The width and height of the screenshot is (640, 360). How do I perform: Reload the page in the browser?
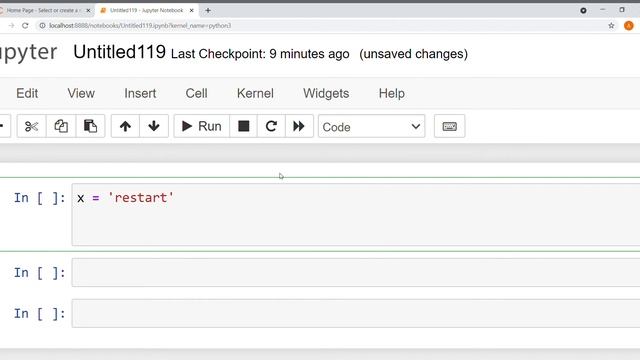(25, 25)
